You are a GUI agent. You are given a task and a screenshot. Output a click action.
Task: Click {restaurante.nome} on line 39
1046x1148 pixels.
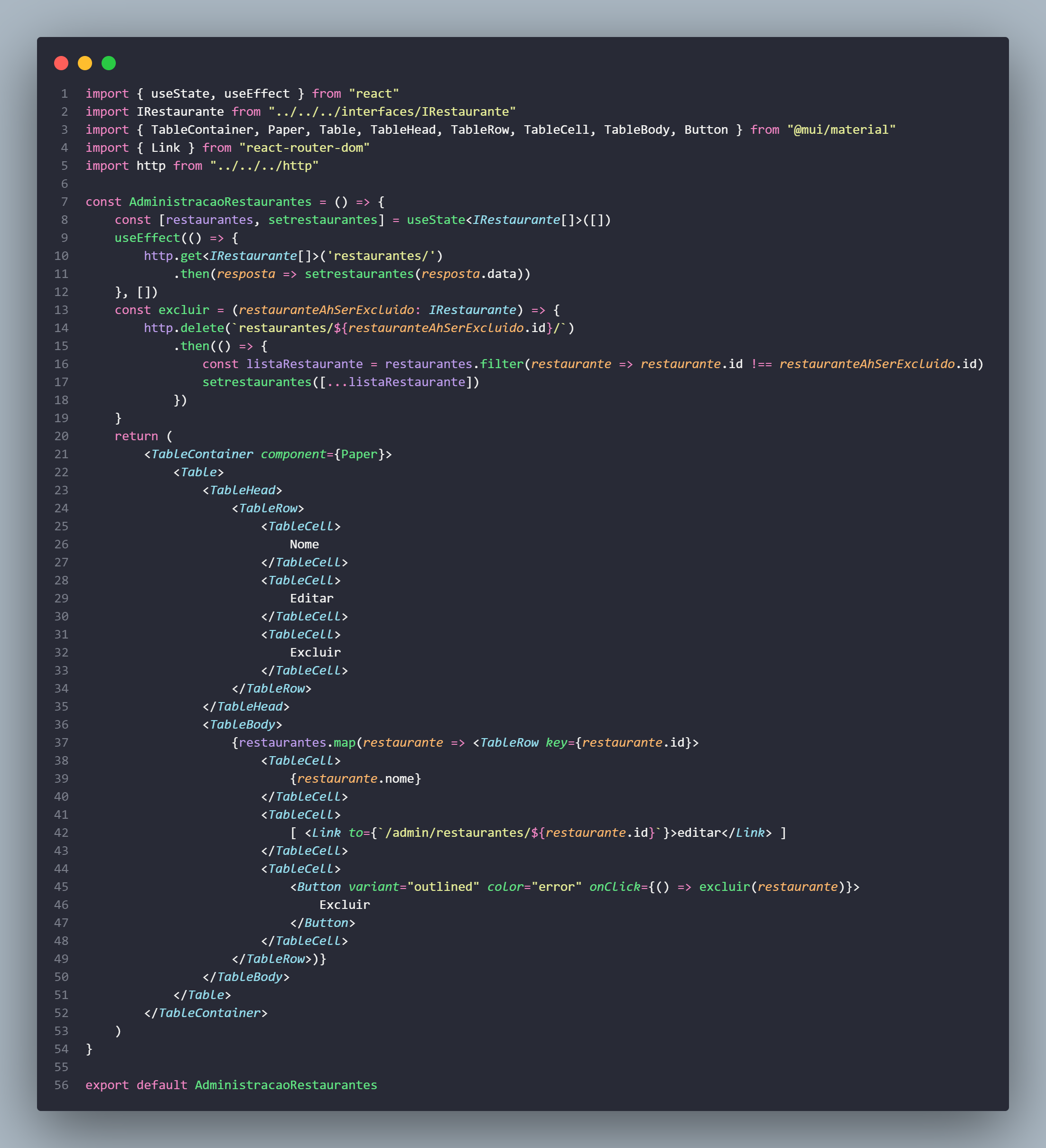coord(355,778)
